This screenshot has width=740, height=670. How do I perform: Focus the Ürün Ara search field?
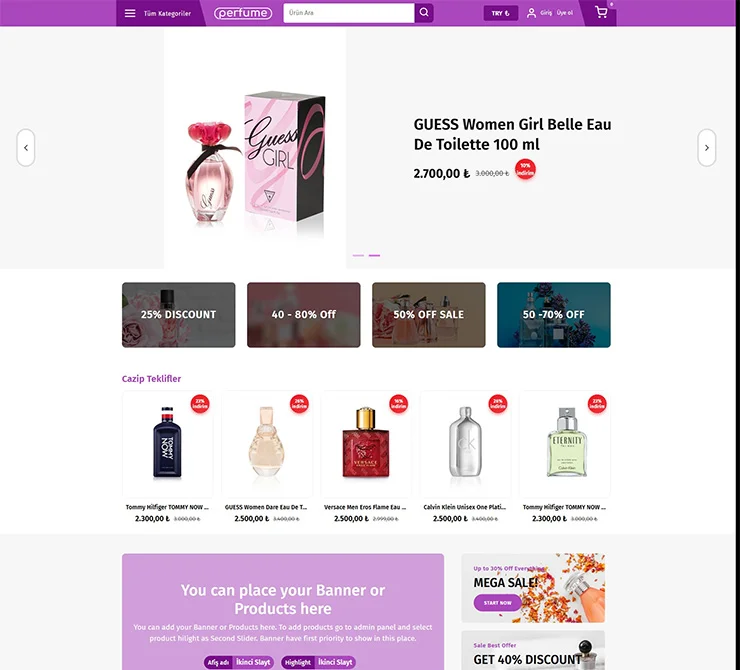(349, 13)
